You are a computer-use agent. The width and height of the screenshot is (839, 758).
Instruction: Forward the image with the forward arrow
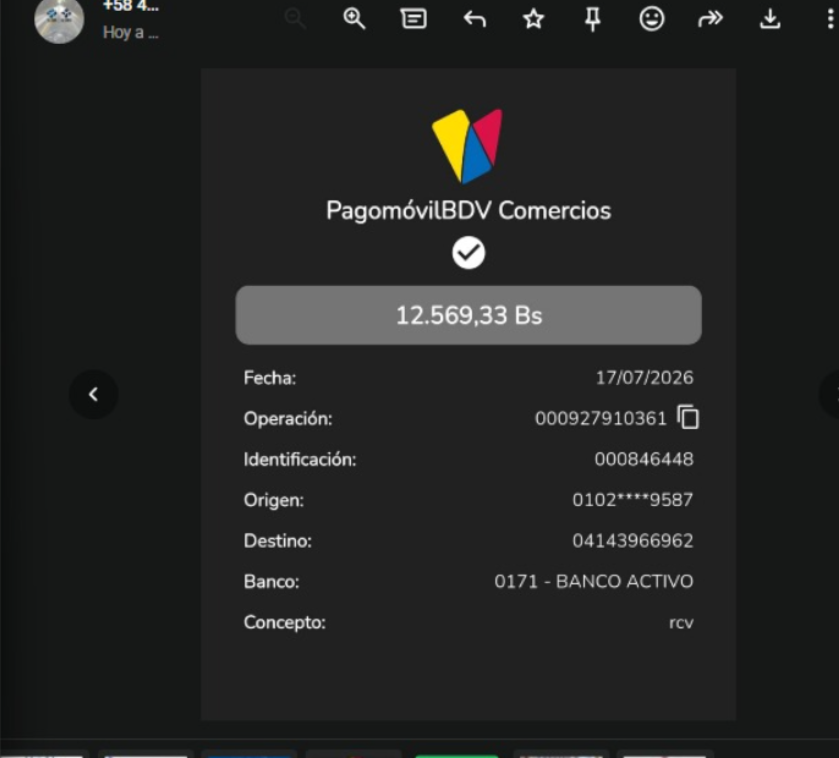coord(711,19)
